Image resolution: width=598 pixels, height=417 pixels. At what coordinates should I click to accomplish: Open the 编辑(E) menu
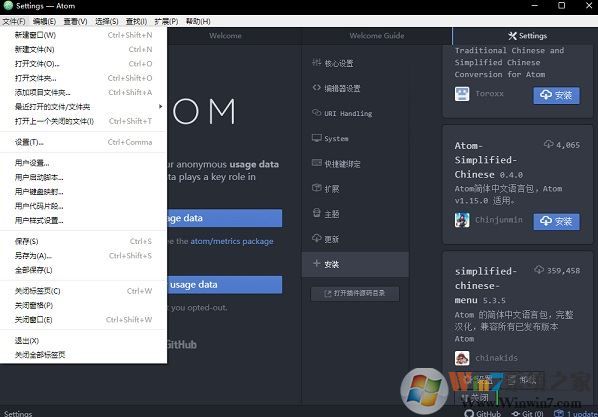[x=45, y=21]
